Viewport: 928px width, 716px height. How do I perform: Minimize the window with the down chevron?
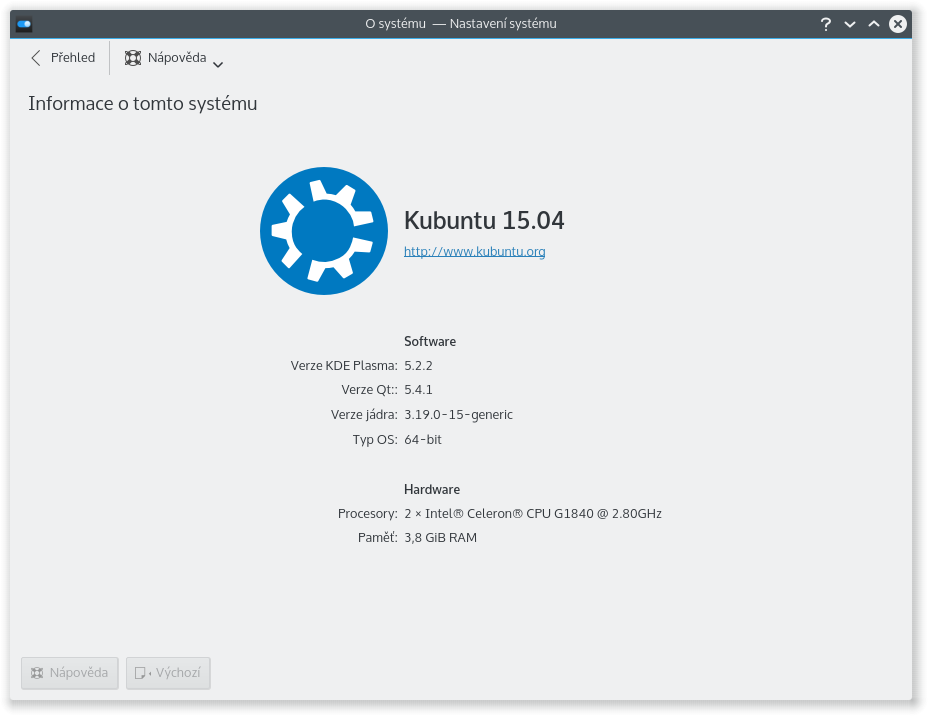pos(850,24)
